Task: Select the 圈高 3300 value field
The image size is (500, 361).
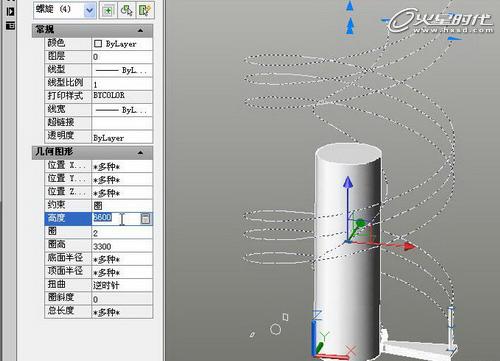Action: [122, 246]
